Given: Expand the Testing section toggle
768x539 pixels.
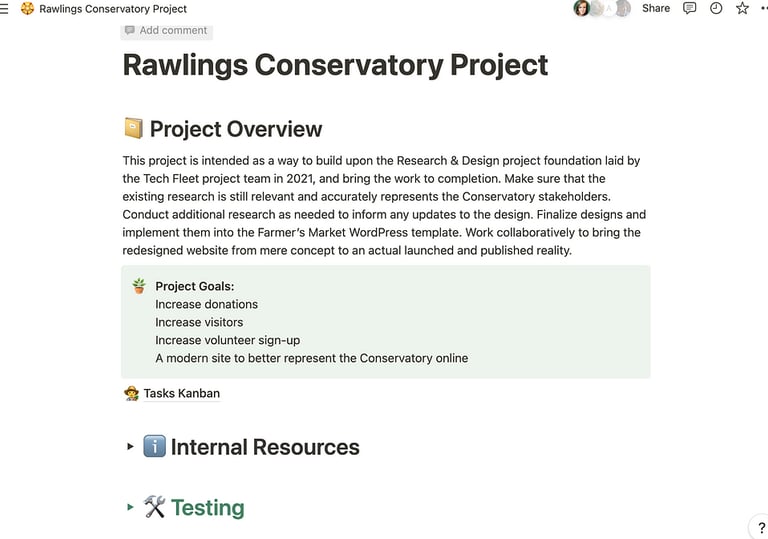Looking at the screenshot, I should [130, 507].
